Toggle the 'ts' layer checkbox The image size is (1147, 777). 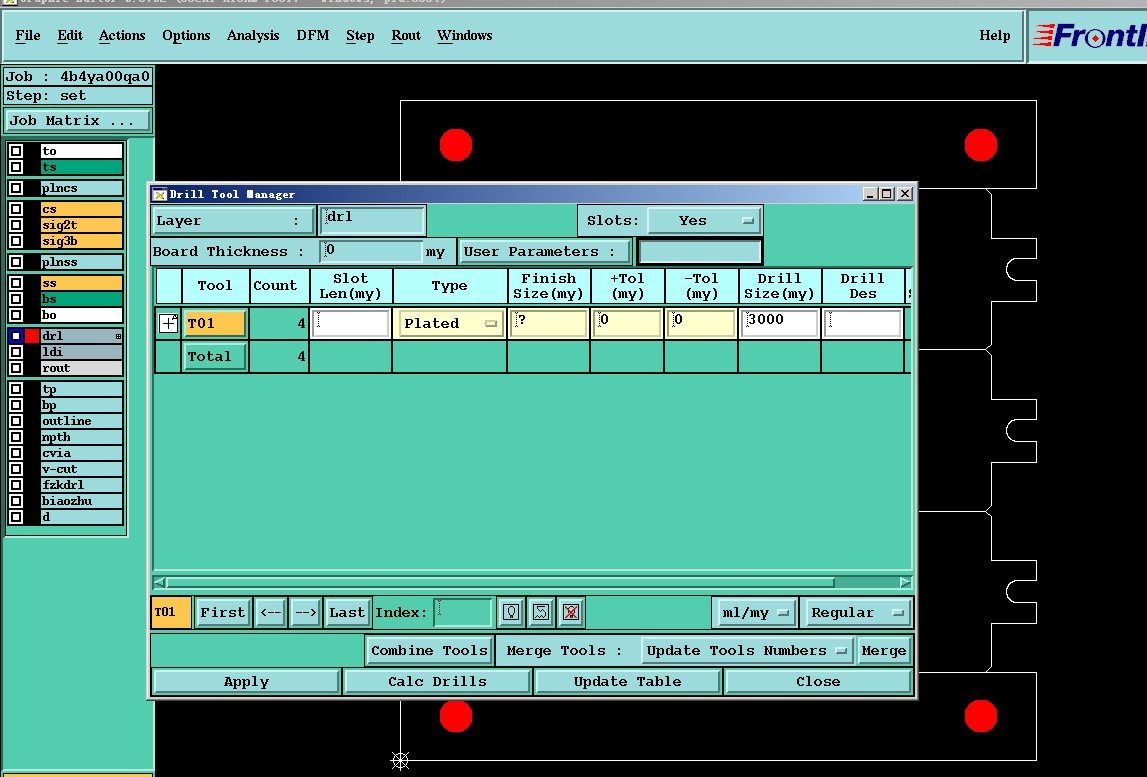pyautogui.click(x=16, y=168)
